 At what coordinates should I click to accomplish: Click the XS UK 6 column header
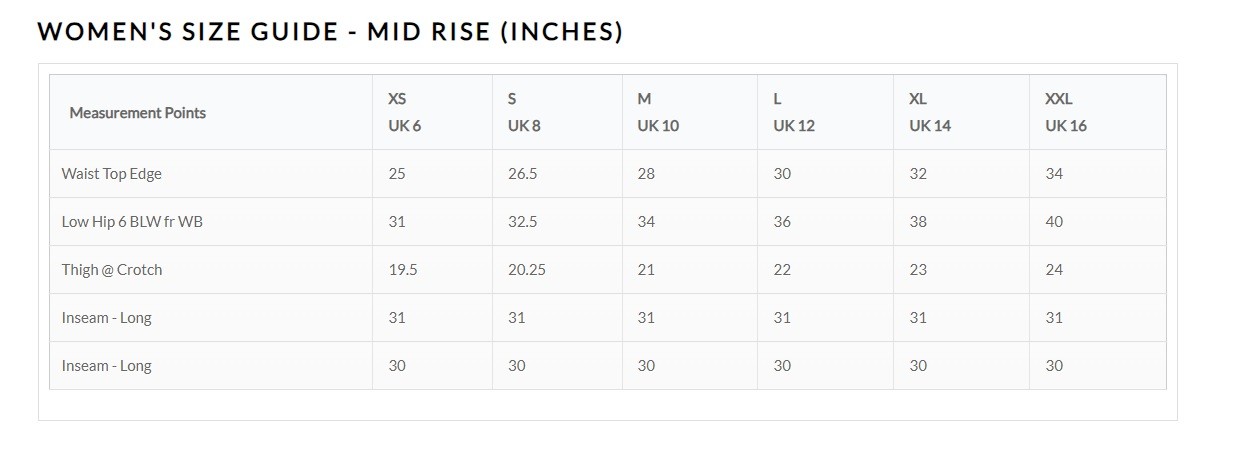[404, 112]
